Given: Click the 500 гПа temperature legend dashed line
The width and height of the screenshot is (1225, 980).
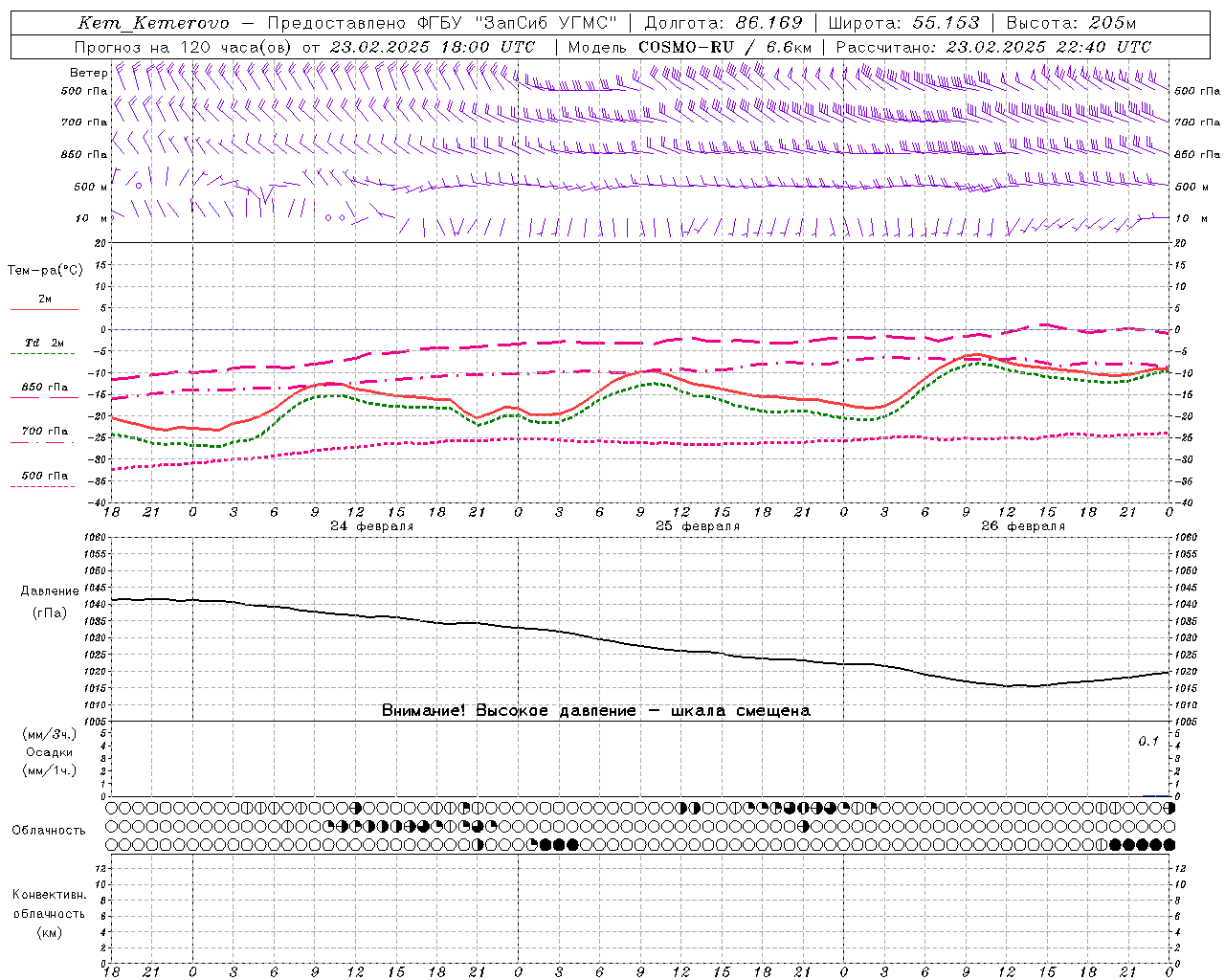Looking at the screenshot, I should pyautogui.click(x=44, y=486).
